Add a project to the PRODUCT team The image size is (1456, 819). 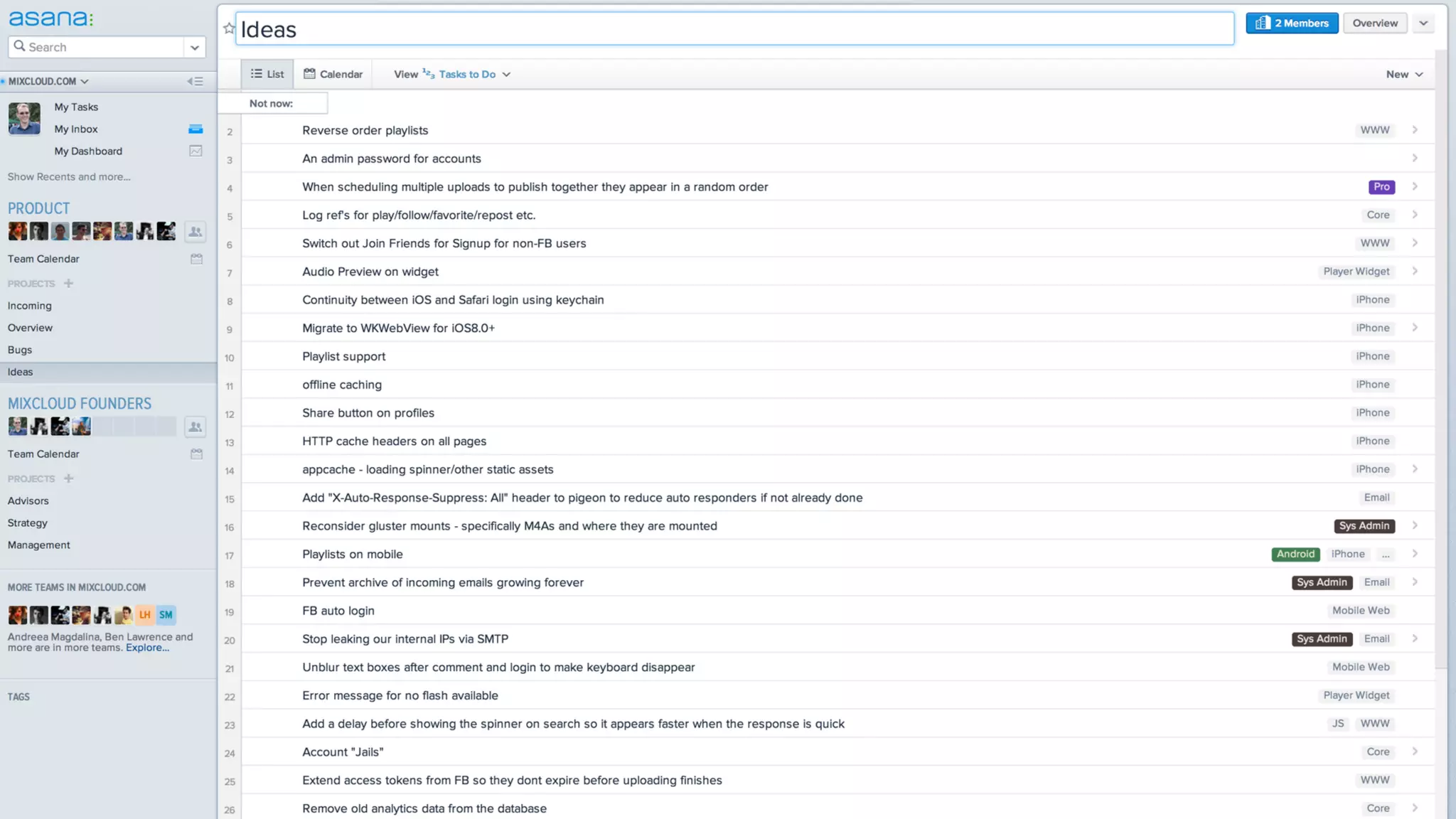click(68, 283)
